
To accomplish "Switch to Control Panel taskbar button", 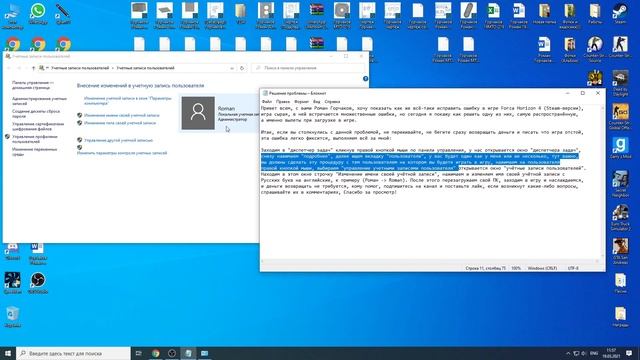I will [204, 353].
